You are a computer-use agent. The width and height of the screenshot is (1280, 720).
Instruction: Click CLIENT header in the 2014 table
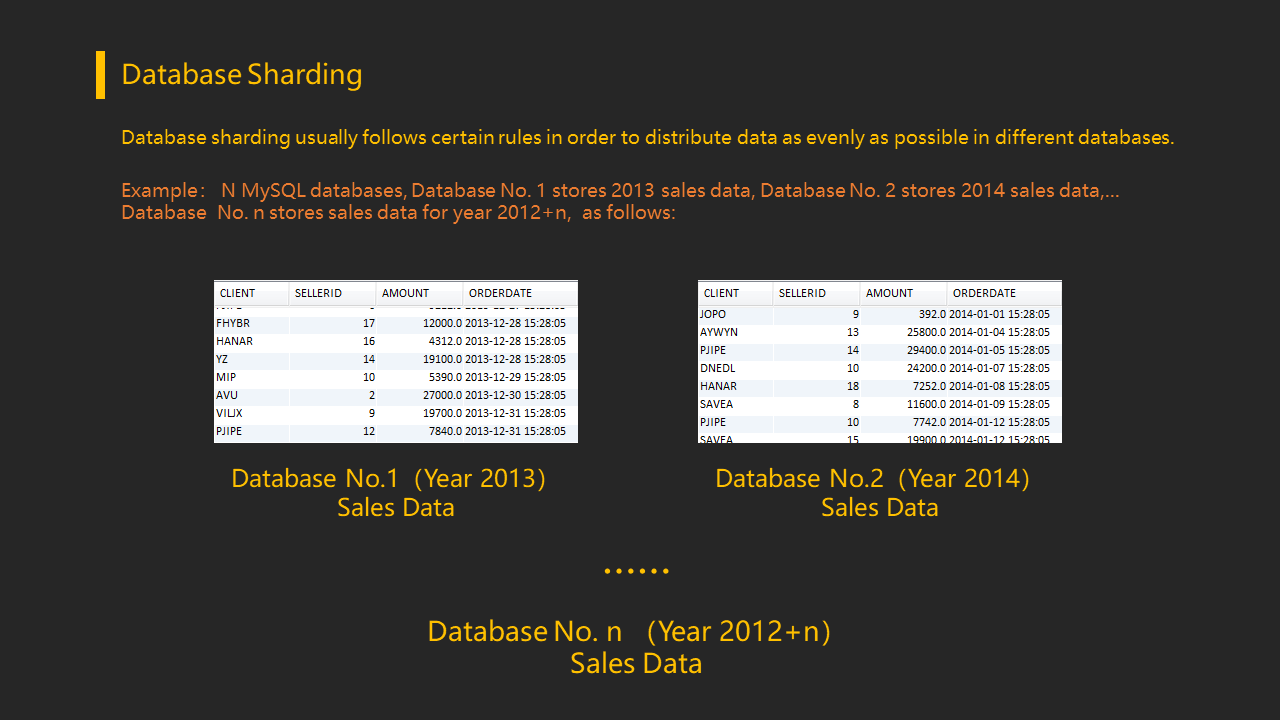722,293
